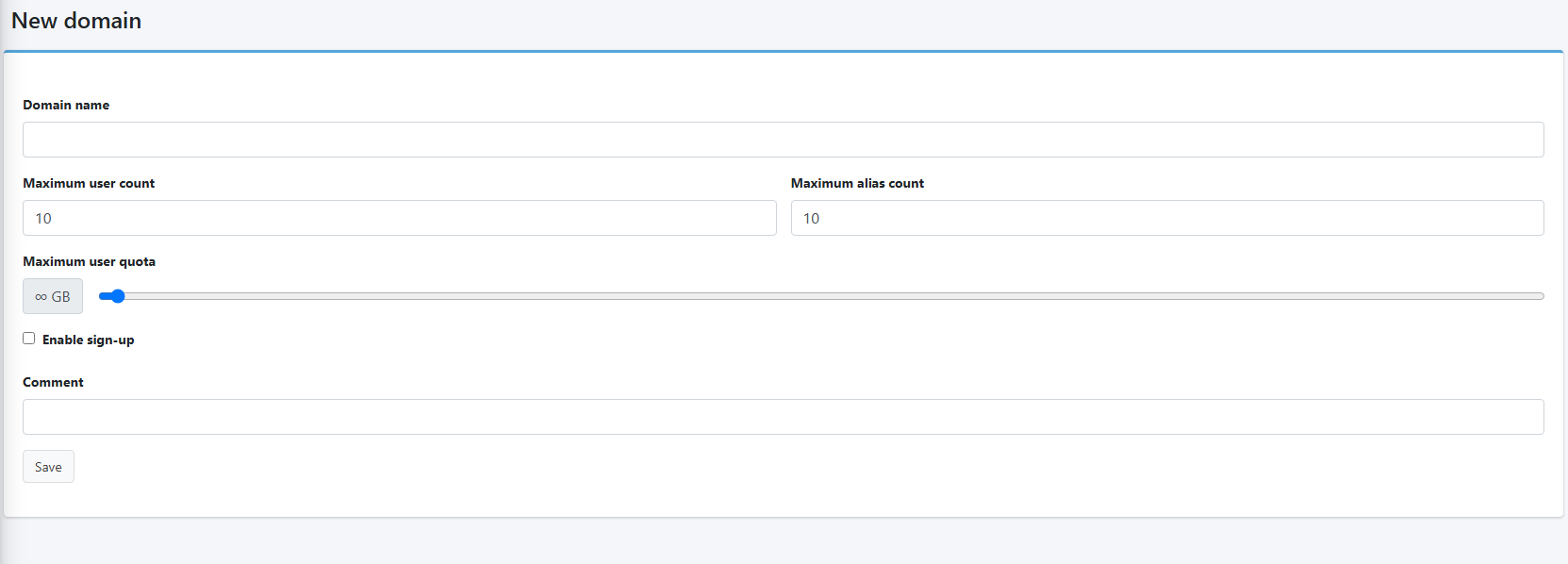Click the 'Maximum user quota' label

point(90,261)
